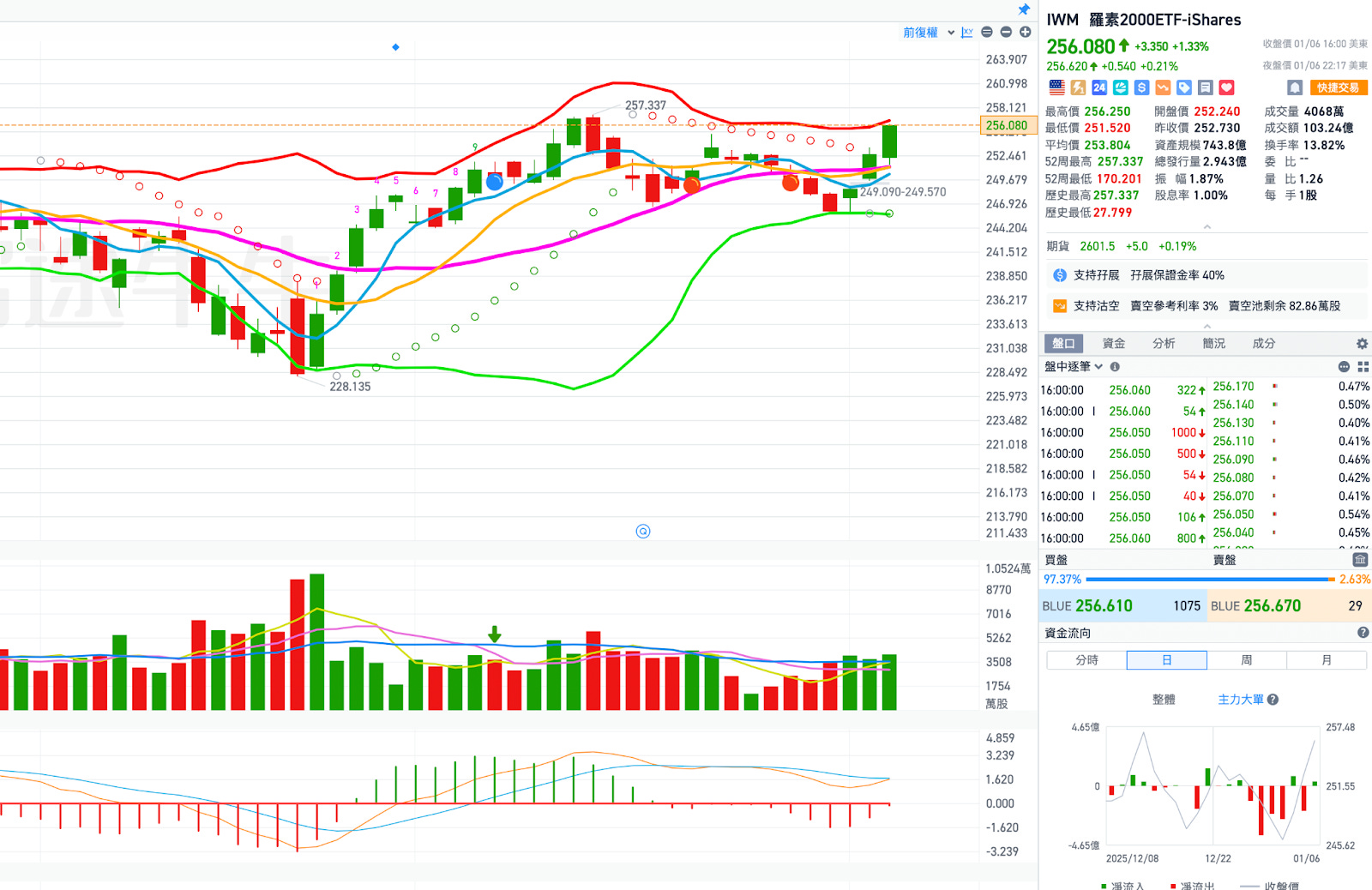Open the 盤口 tab
Screen dimensions: 1372x890
[1063, 344]
